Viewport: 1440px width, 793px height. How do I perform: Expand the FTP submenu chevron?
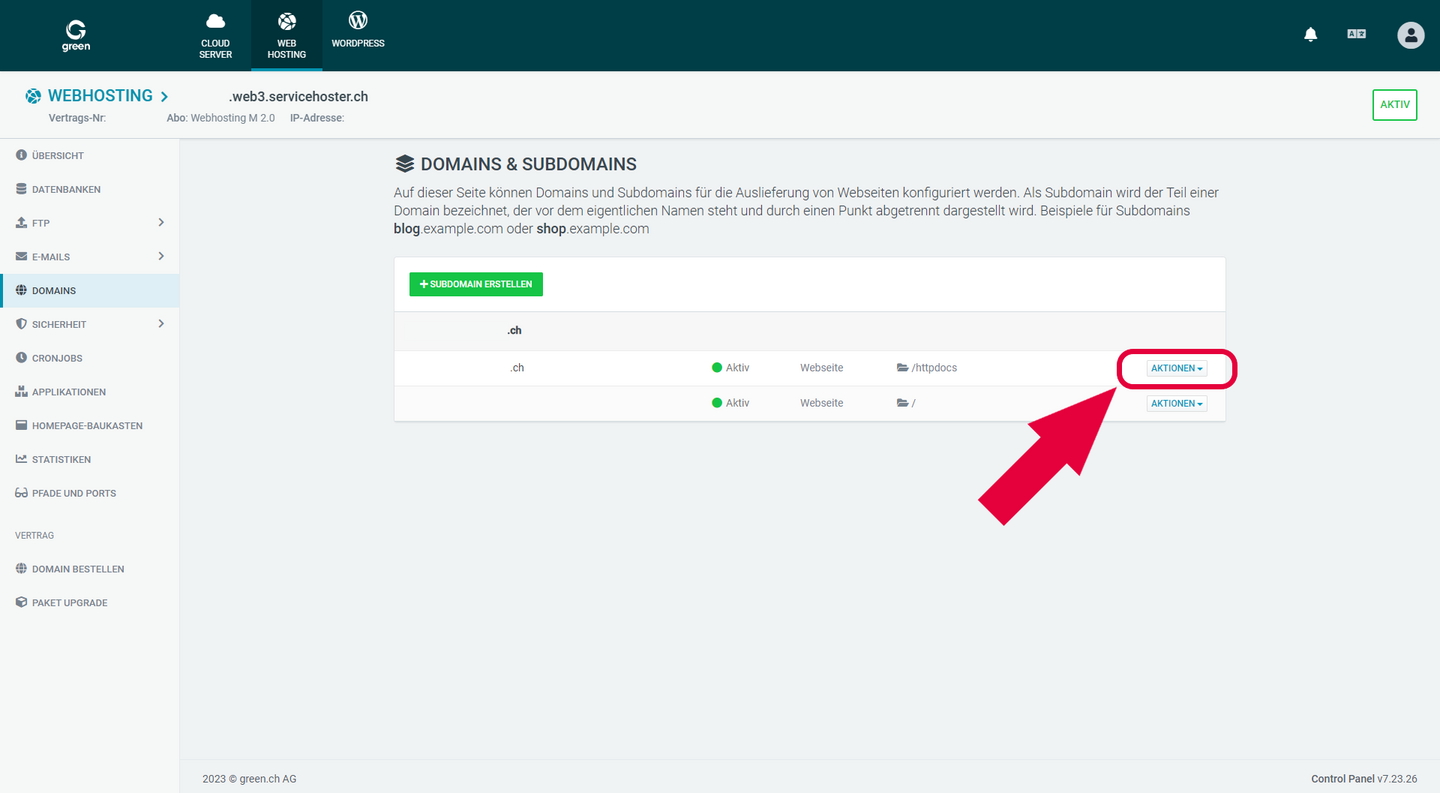[x=161, y=222]
